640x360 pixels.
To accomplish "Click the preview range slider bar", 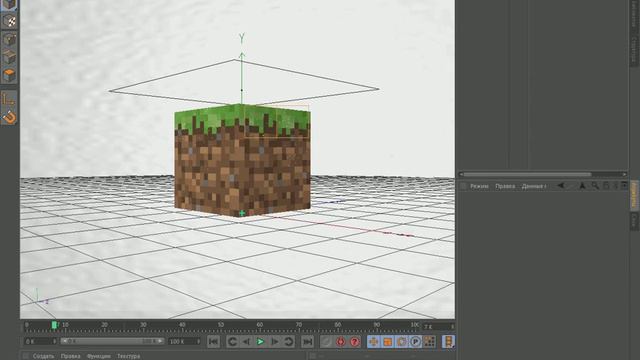I will [113, 341].
